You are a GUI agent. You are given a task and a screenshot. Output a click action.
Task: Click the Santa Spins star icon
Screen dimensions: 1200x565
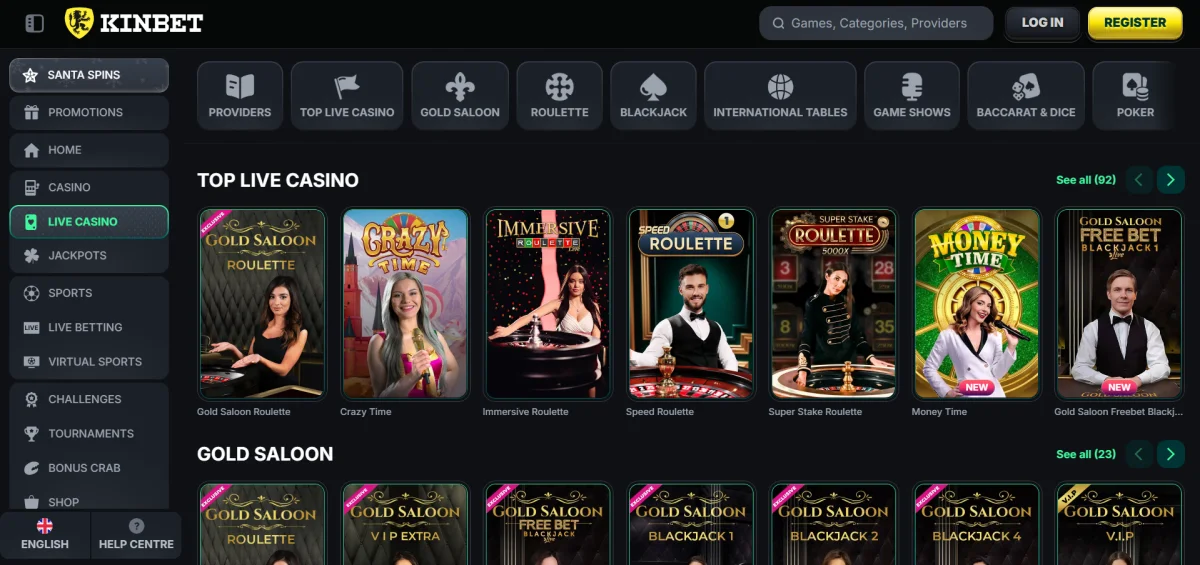pos(30,75)
